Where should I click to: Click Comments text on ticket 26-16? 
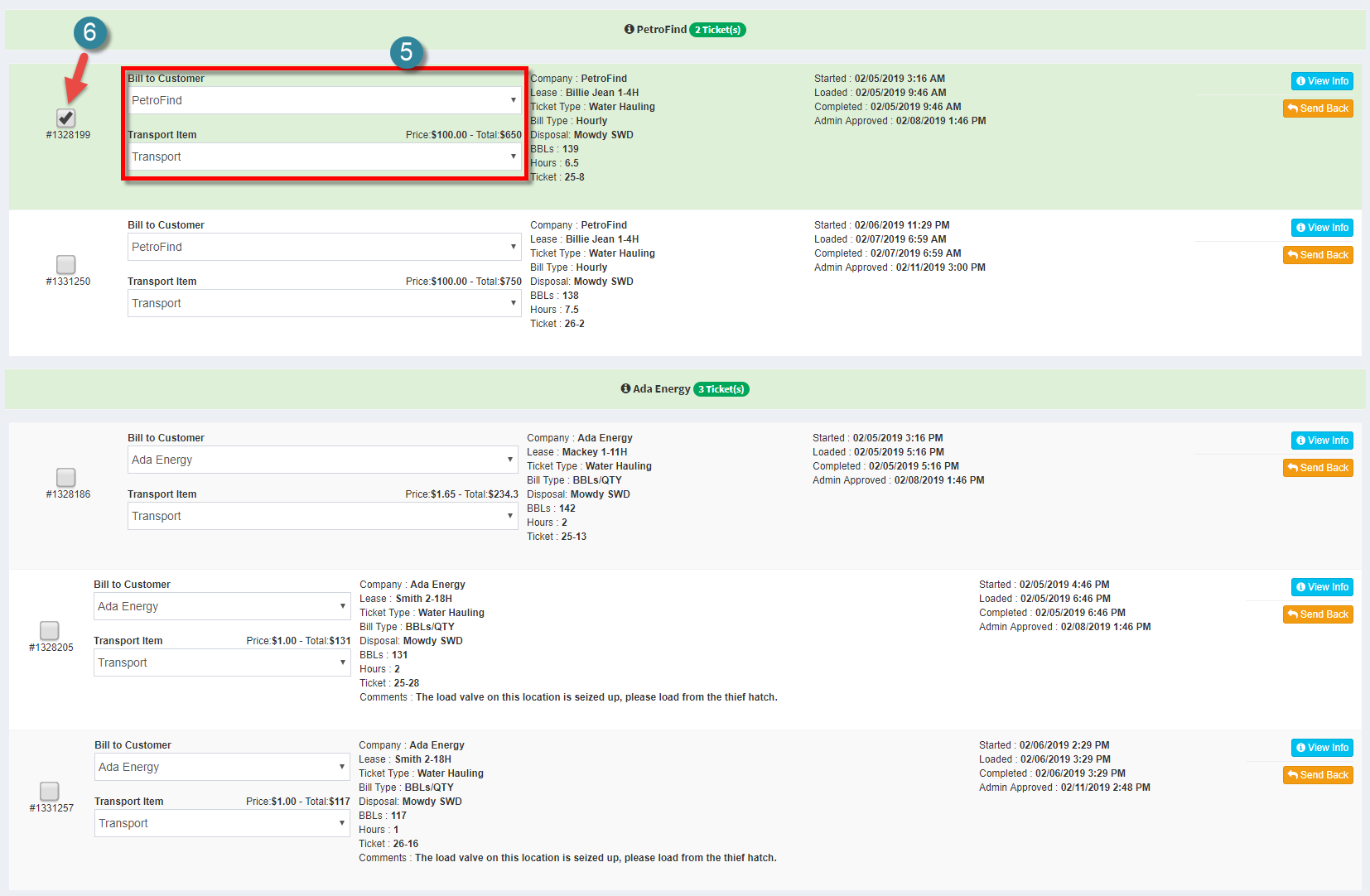pos(567,858)
